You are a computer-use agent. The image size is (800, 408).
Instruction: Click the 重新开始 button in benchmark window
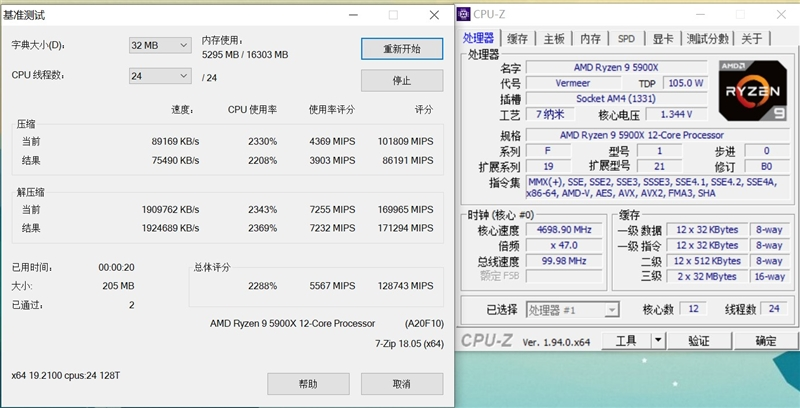pos(402,49)
